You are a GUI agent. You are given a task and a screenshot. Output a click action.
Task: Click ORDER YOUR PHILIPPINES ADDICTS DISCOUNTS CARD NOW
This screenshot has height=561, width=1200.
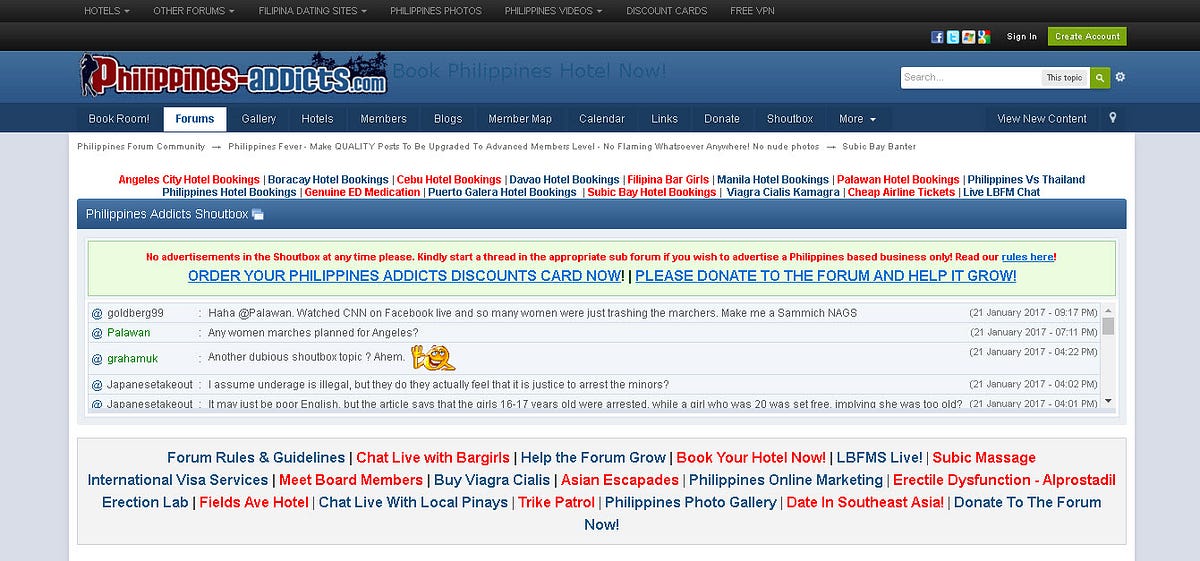404,276
